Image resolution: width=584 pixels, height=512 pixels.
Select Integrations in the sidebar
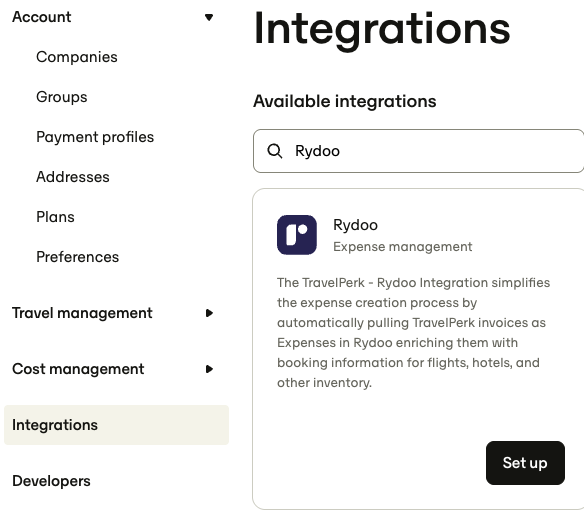(x=116, y=425)
